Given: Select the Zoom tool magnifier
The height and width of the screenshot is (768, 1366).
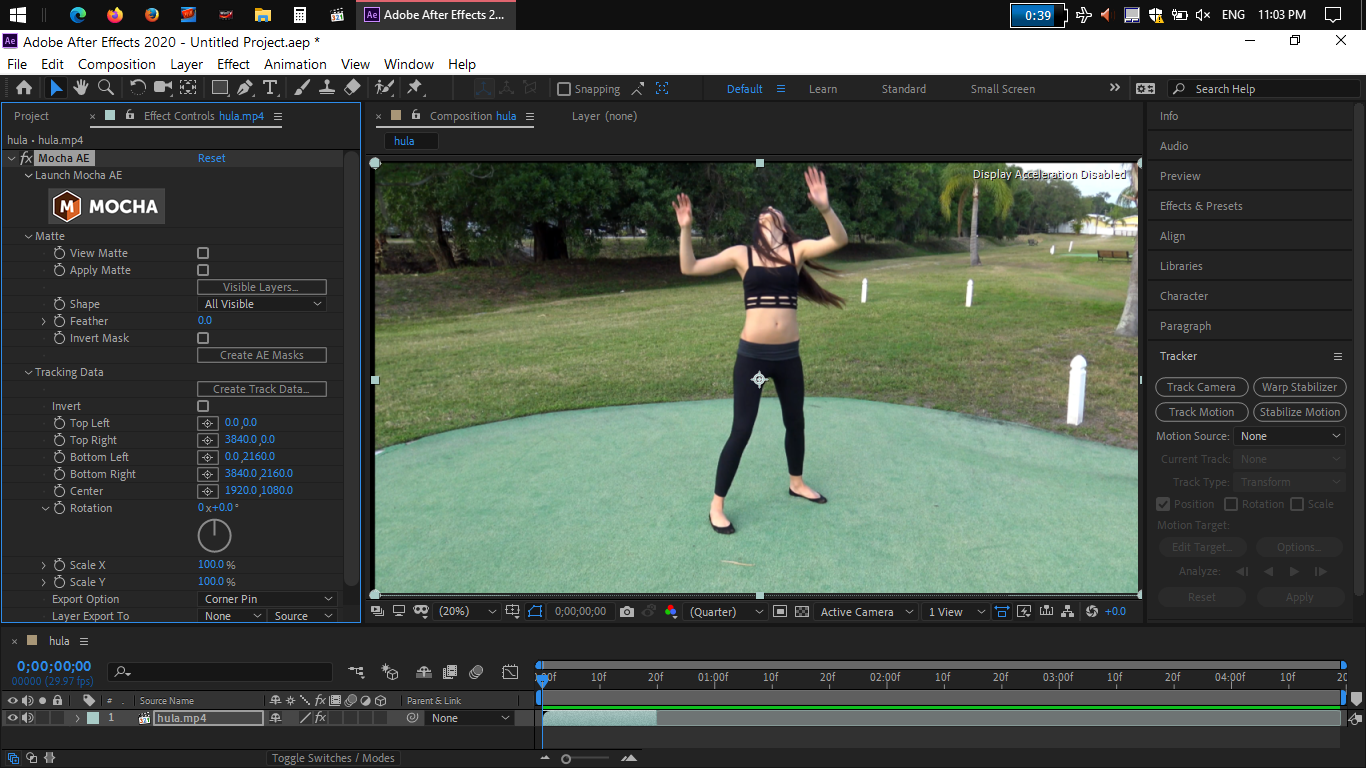Looking at the screenshot, I should [x=106, y=88].
